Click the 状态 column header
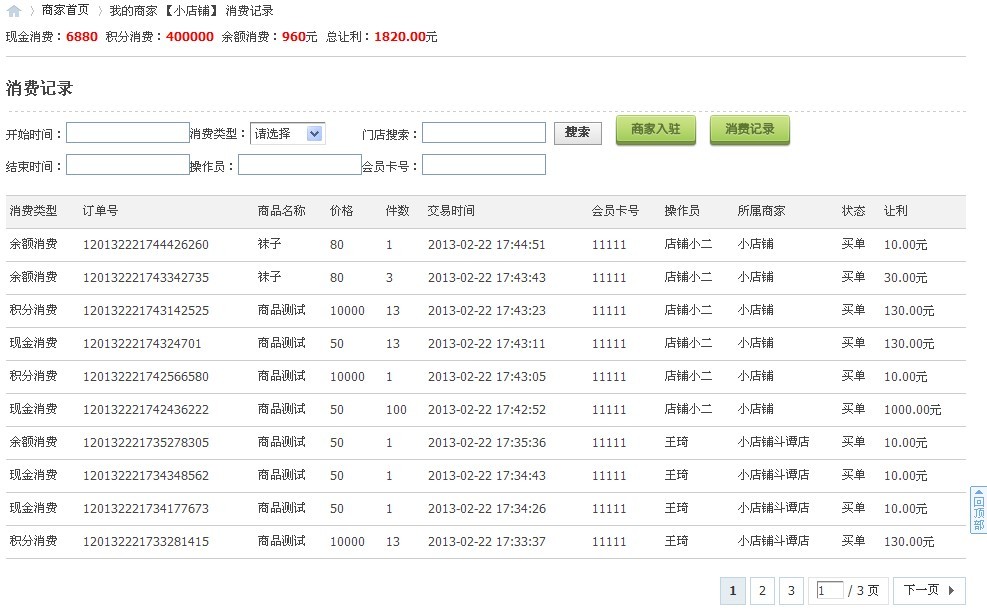Screen dimensions: 987x615 (854, 211)
